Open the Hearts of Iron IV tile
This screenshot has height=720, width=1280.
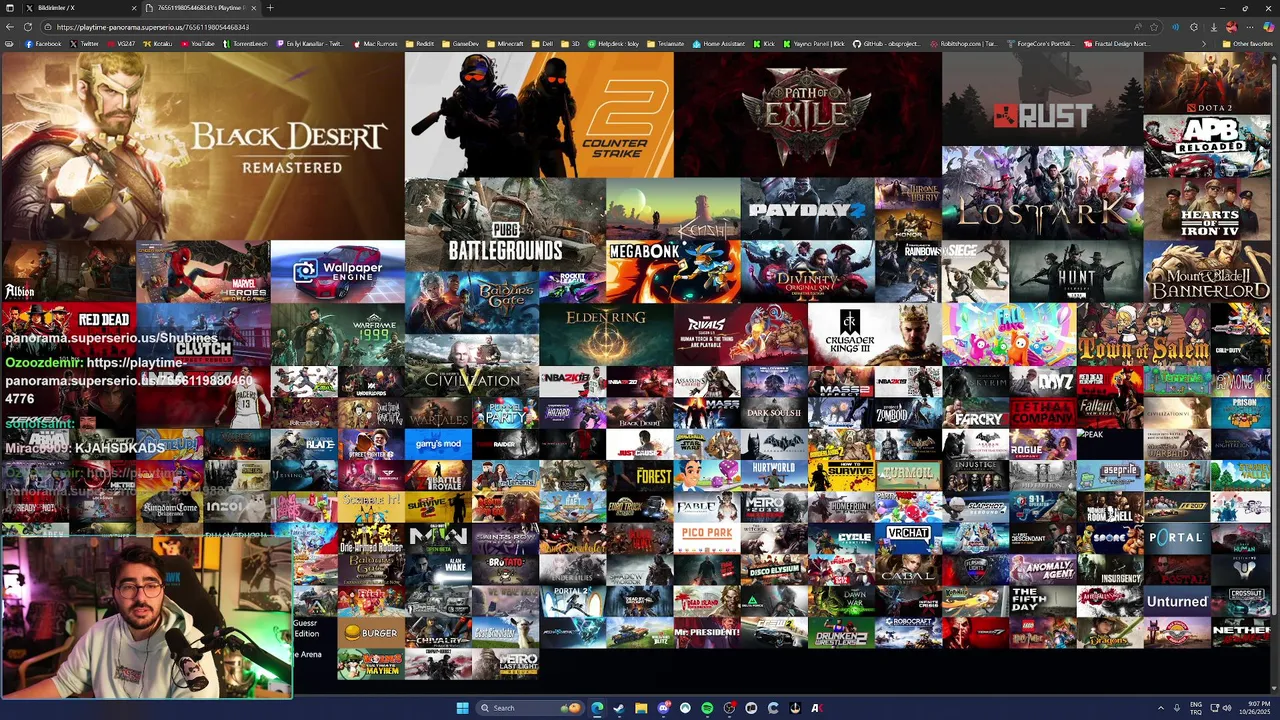pos(1207,209)
